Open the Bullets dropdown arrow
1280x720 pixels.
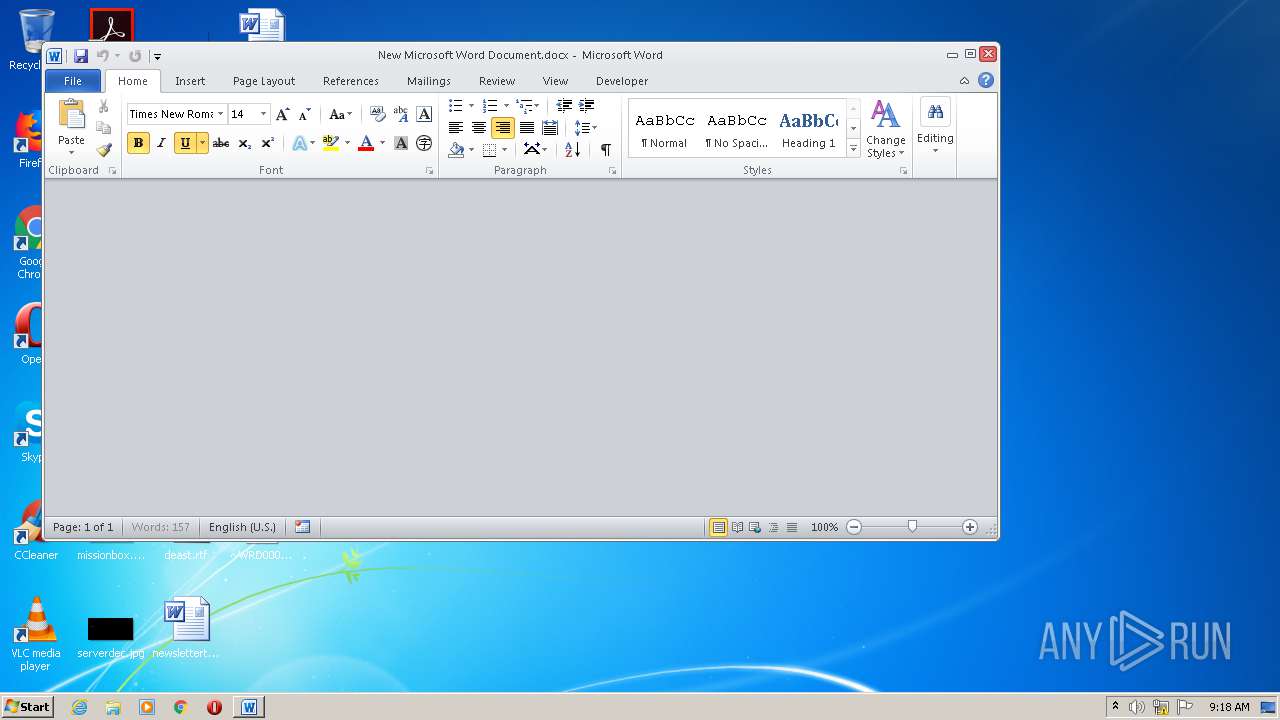tap(471, 106)
